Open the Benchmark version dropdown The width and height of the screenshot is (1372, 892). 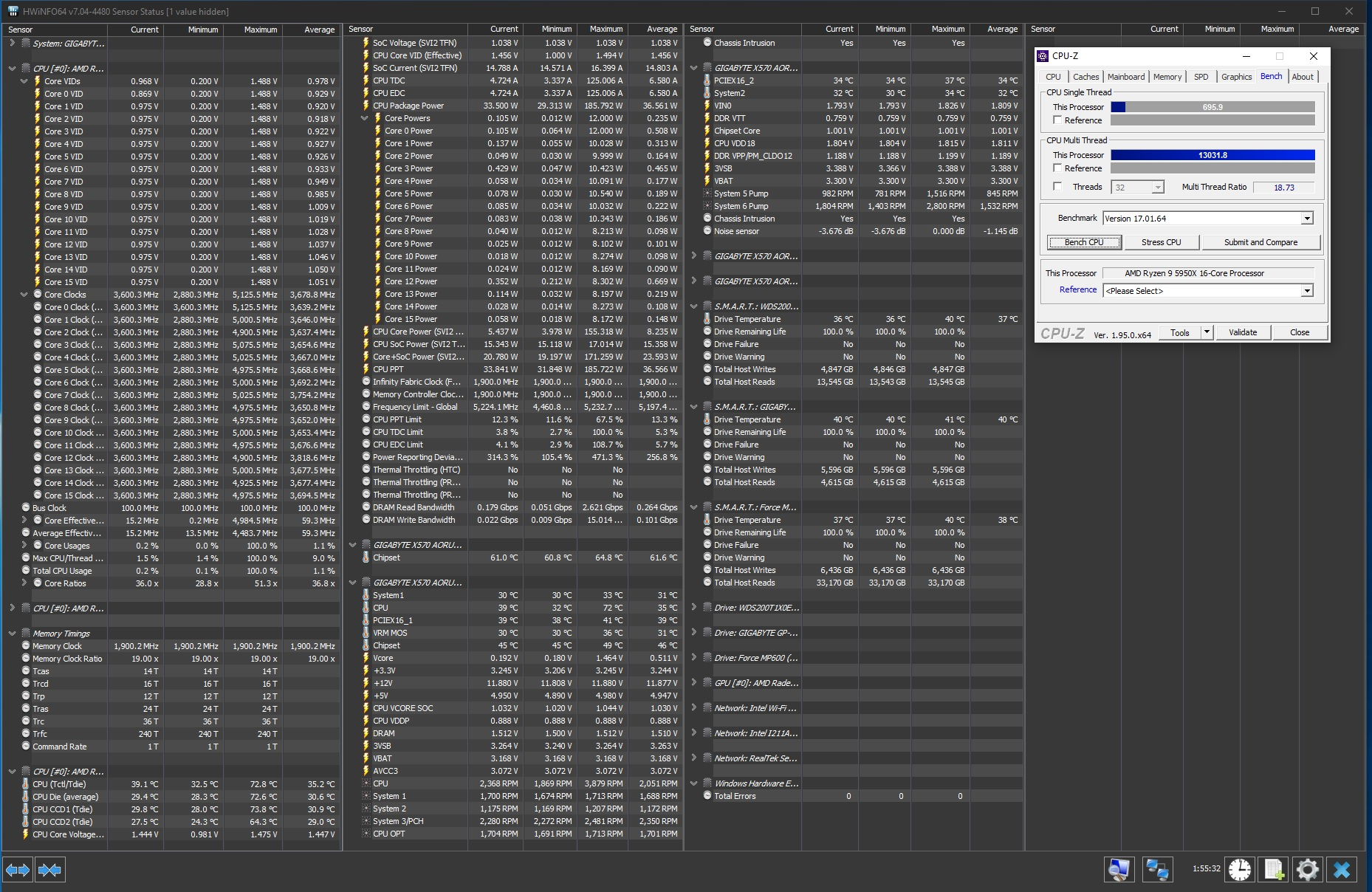pyautogui.click(x=1307, y=219)
